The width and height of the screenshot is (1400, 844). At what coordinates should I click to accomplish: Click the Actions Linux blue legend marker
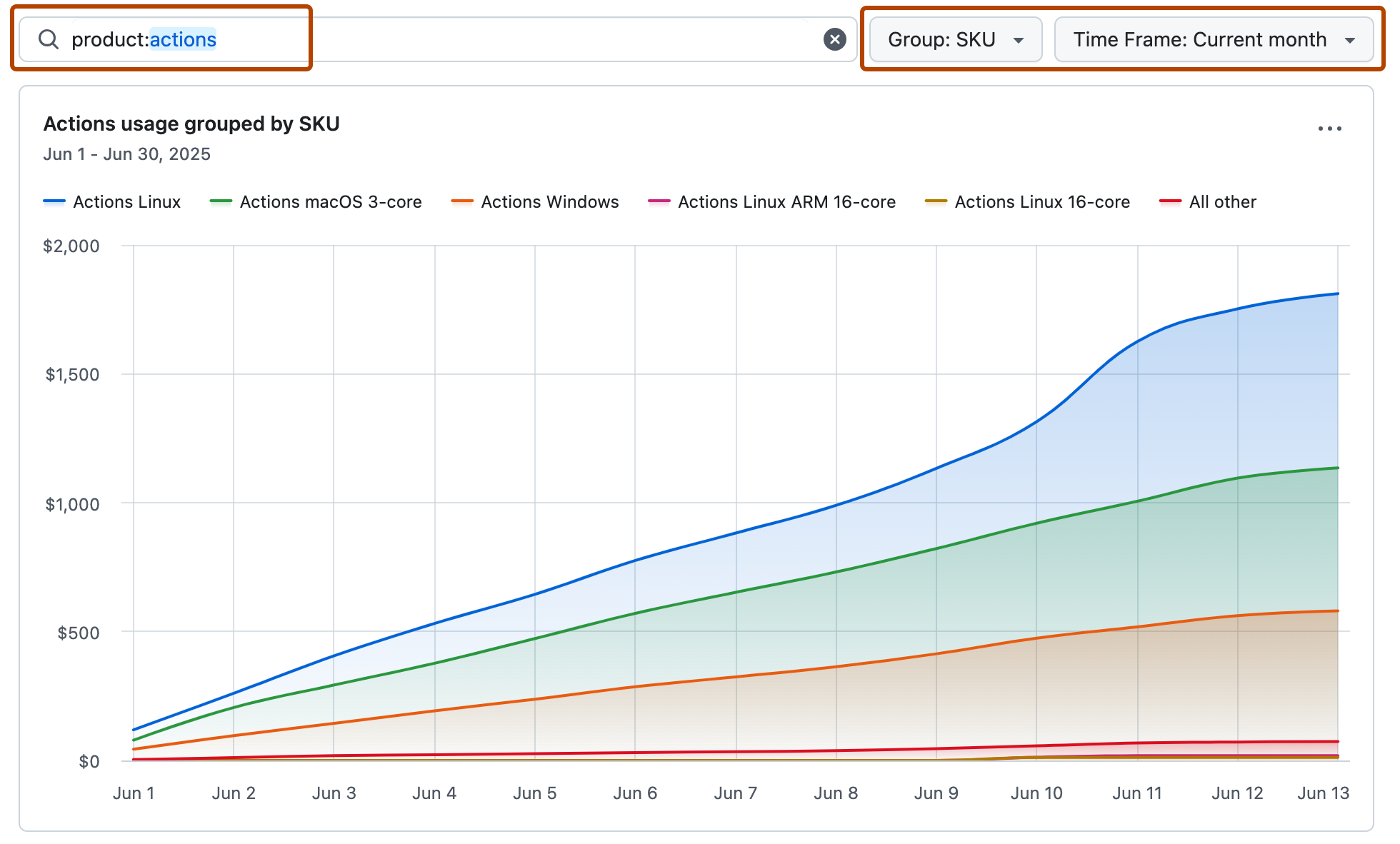[54, 201]
